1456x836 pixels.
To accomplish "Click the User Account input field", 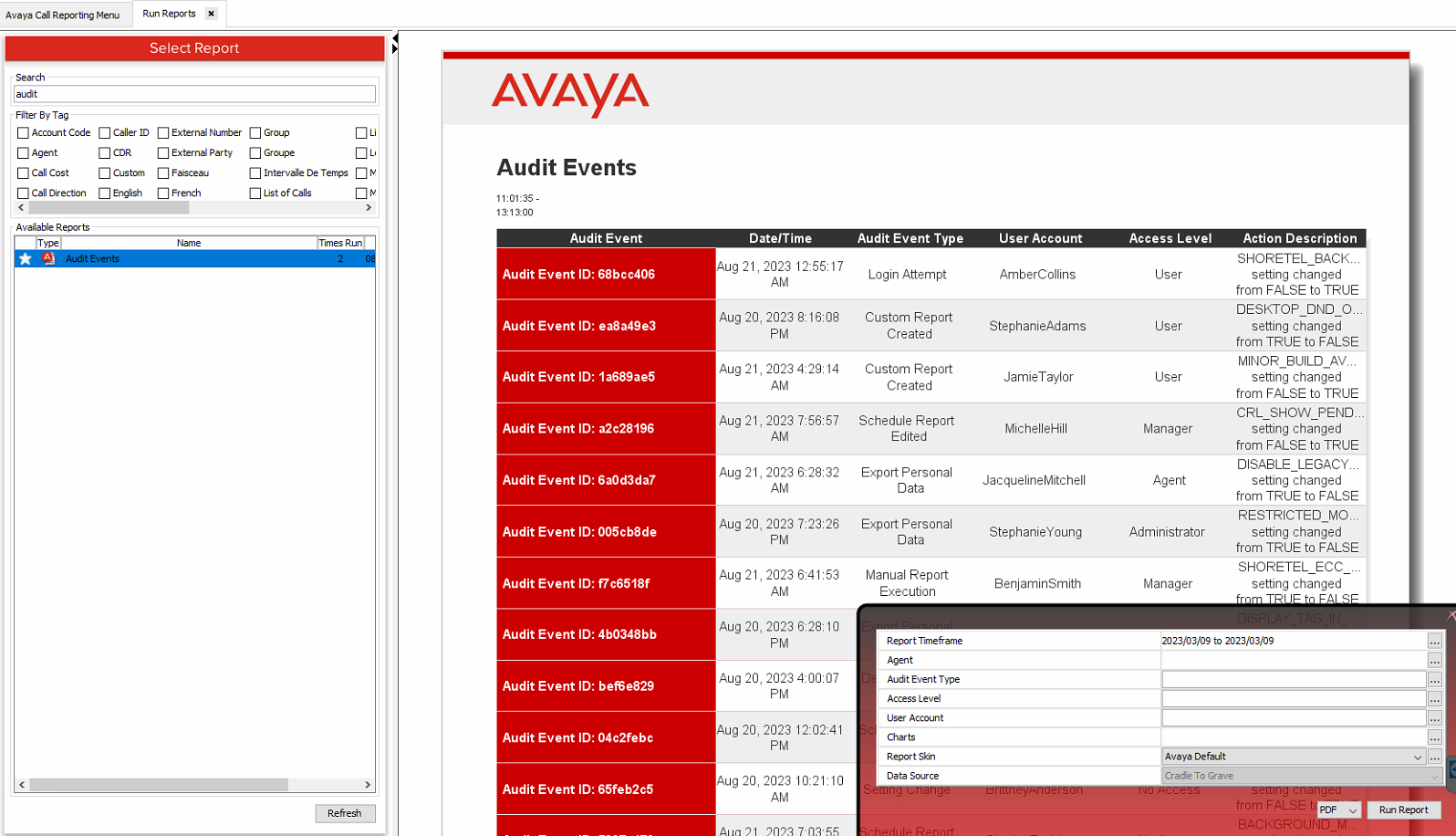I will (x=1294, y=718).
